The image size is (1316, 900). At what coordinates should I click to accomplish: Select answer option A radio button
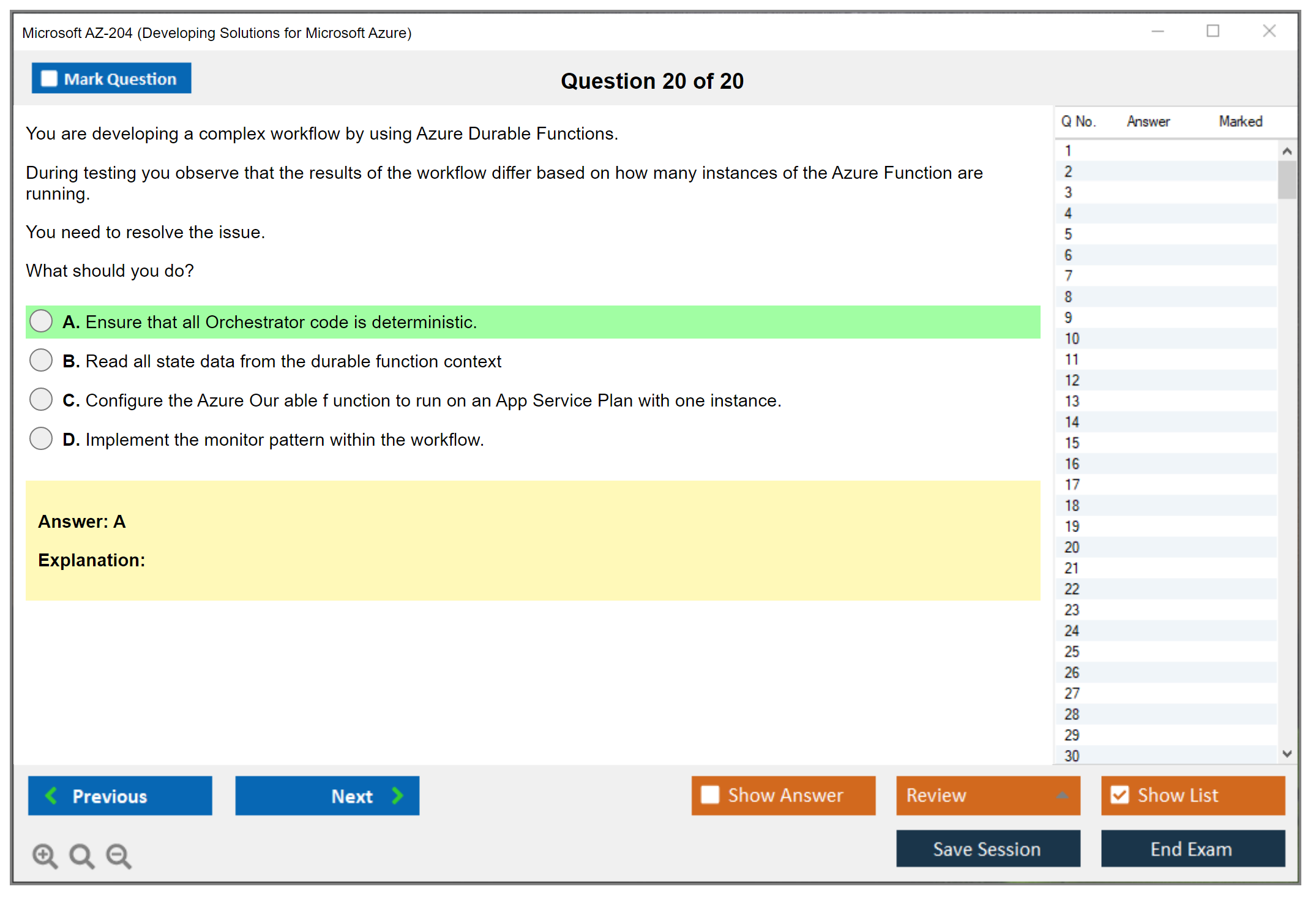point(41,321)
